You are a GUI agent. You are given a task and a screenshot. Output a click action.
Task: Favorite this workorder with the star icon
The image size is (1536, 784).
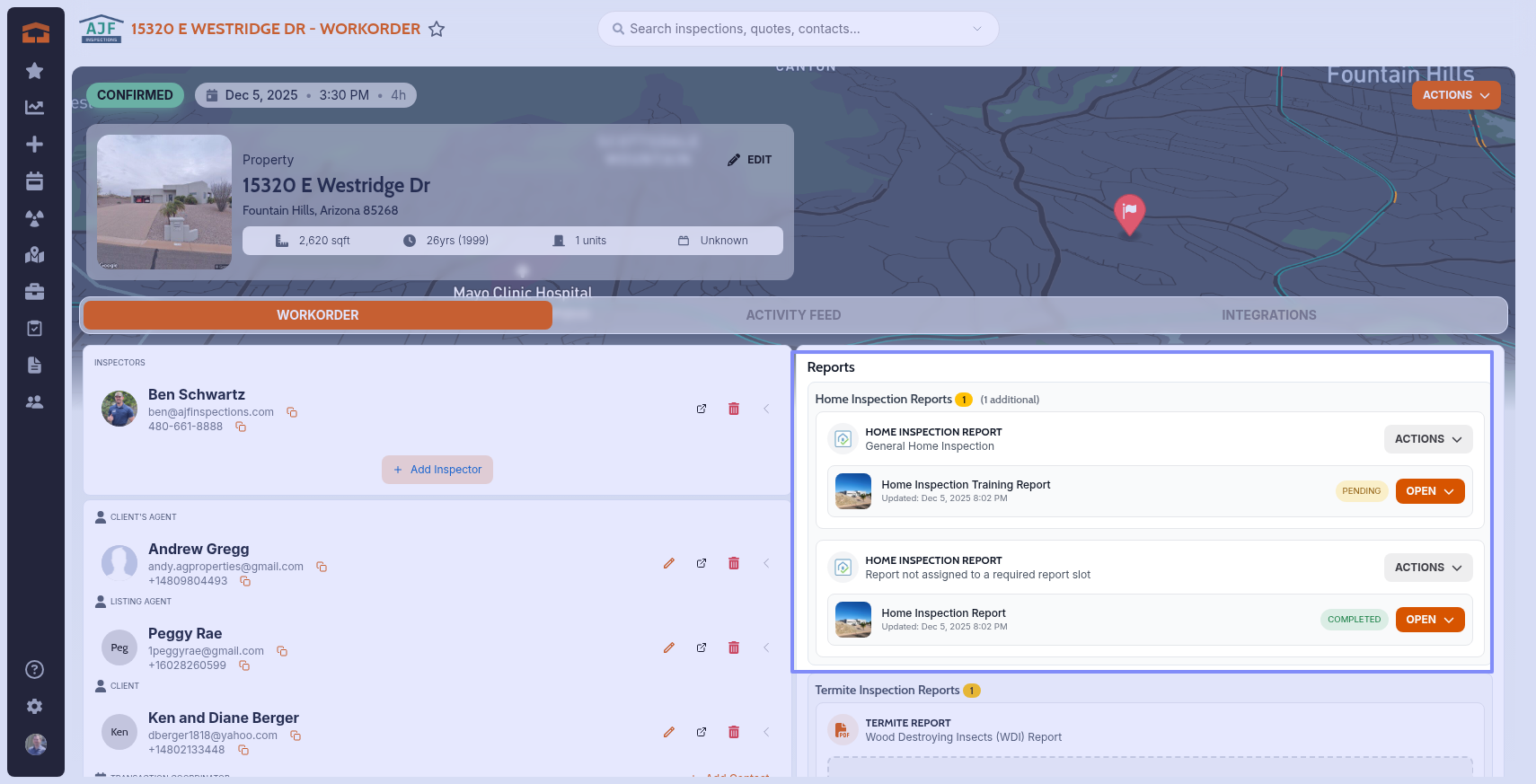437,29
